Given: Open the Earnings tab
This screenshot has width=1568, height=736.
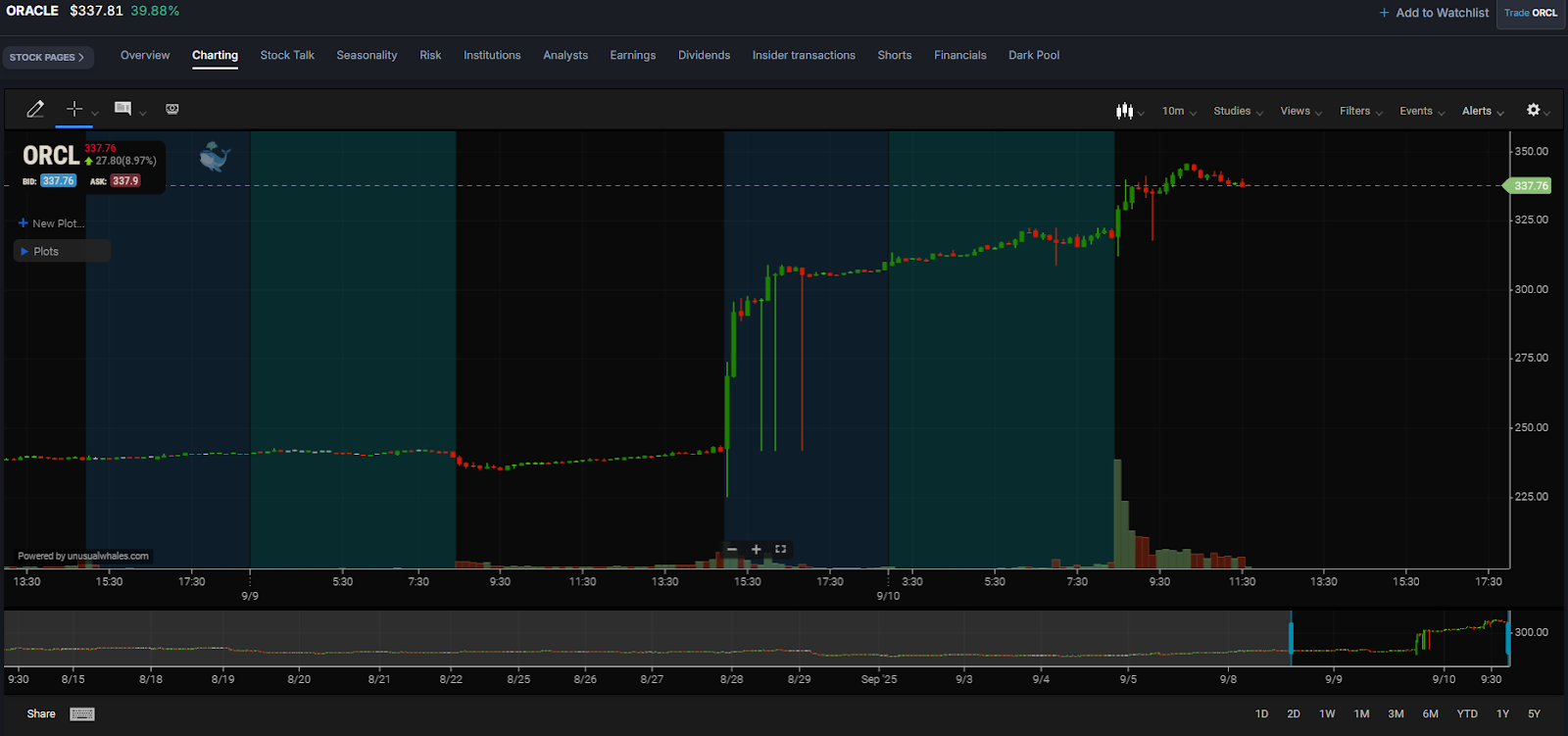Looking at the screenshot, I should pos(633,55).
